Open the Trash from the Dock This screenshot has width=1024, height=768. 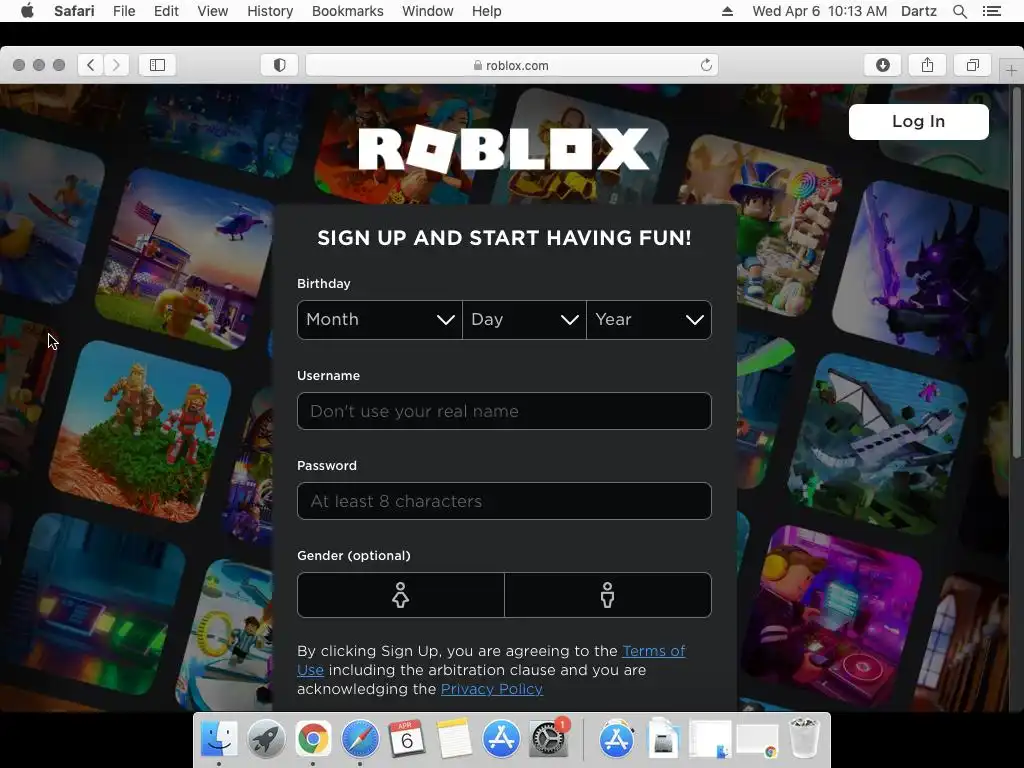pyautogui.click(x=804, y=739)
